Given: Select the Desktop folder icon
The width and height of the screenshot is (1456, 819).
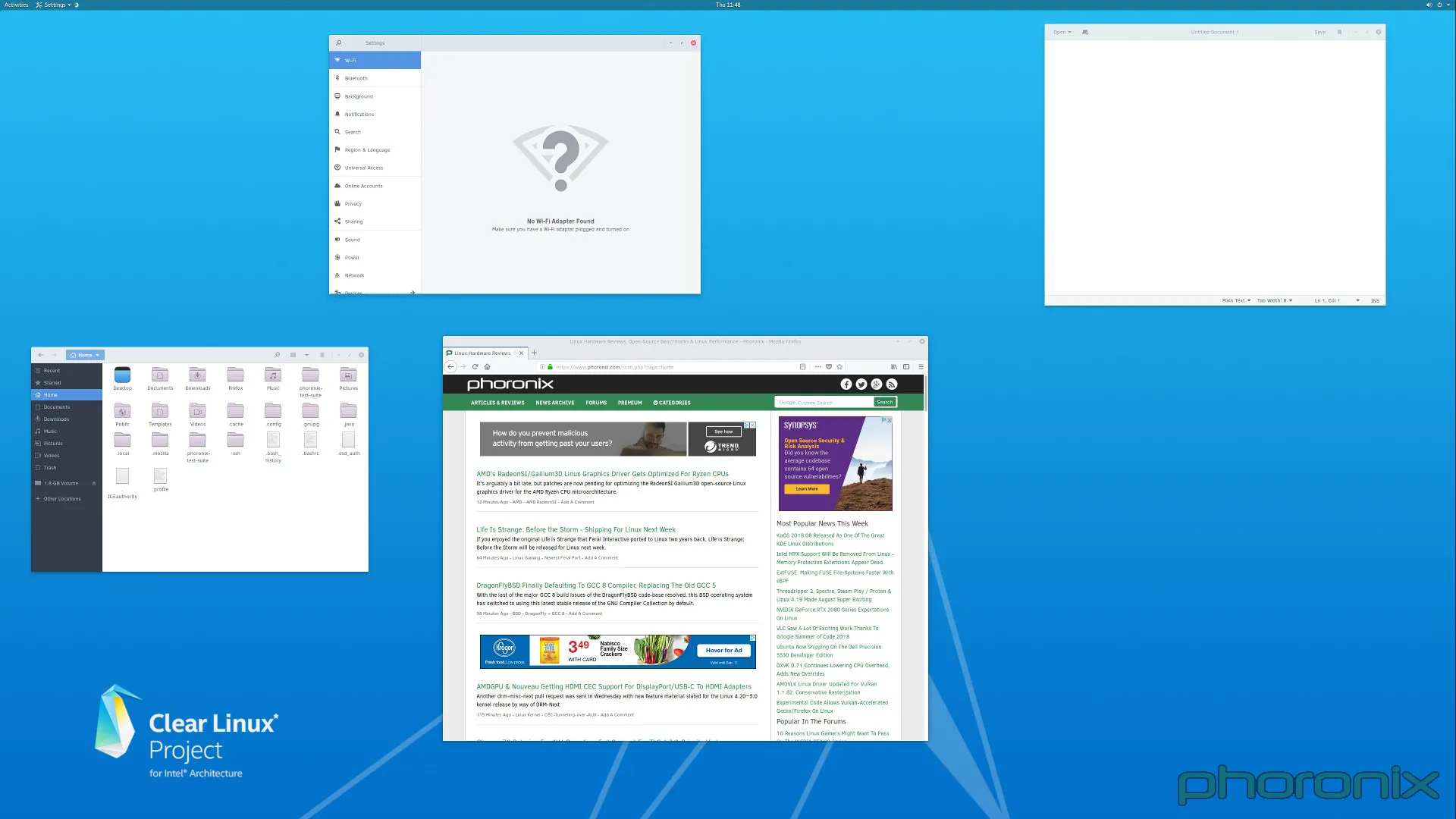Looking at the screenshot, I should point(122,375).
